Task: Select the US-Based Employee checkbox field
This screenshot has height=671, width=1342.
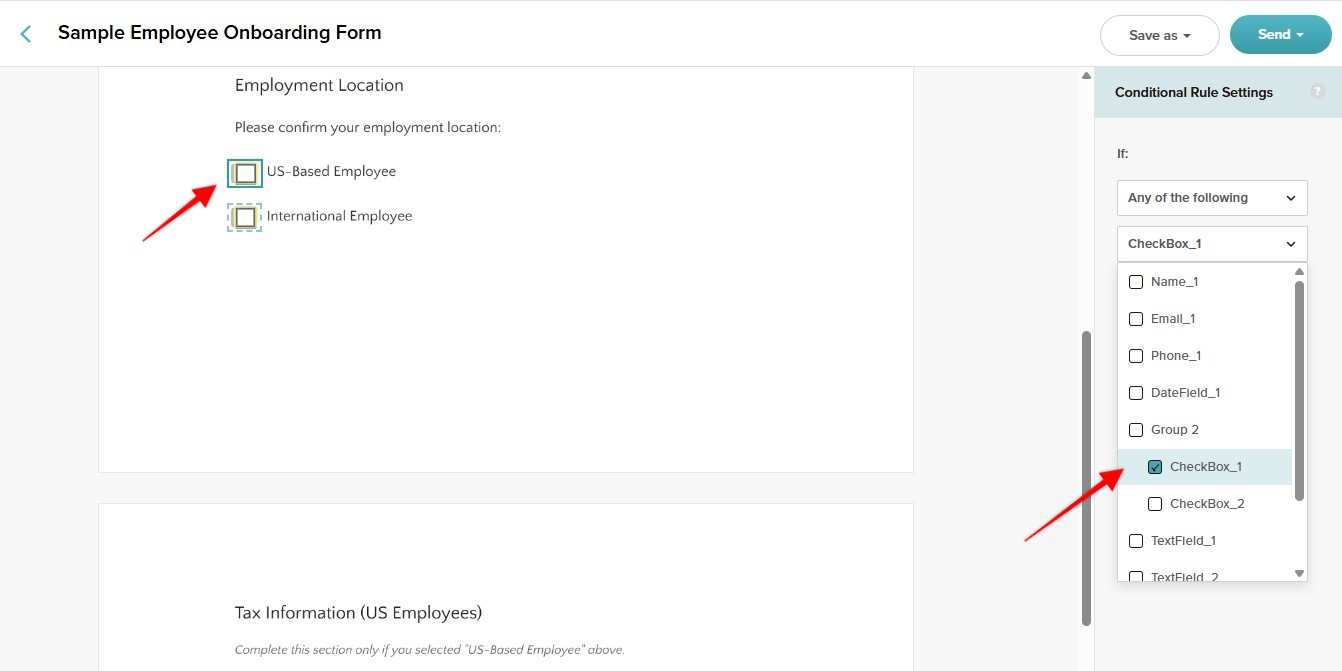Action: click(245, 173)
